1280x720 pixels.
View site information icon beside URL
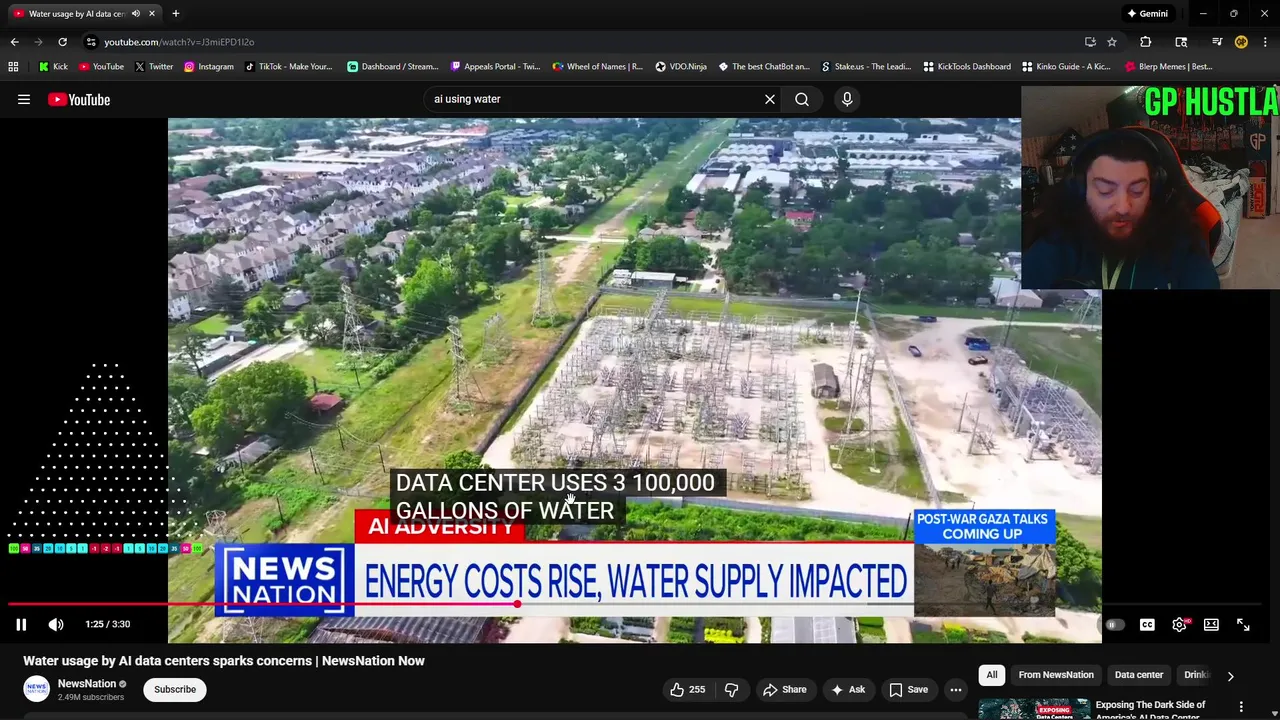point(91,42)
